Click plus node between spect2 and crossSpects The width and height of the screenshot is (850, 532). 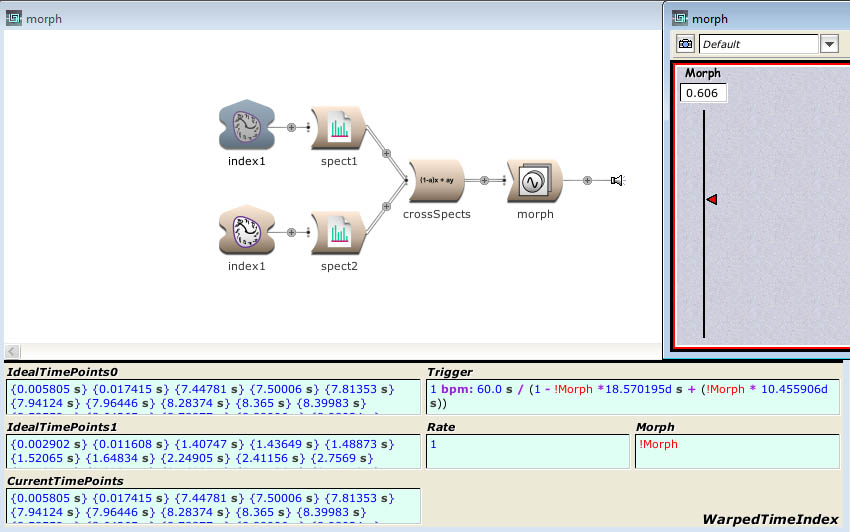click(387, 207)
